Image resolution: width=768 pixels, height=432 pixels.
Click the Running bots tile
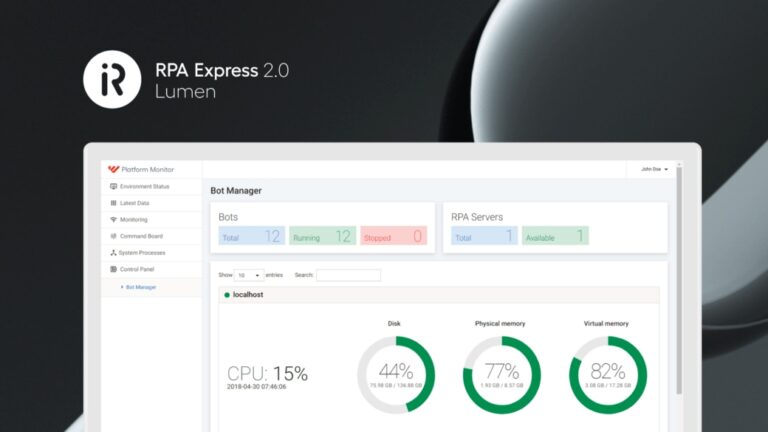pos(322,236)
